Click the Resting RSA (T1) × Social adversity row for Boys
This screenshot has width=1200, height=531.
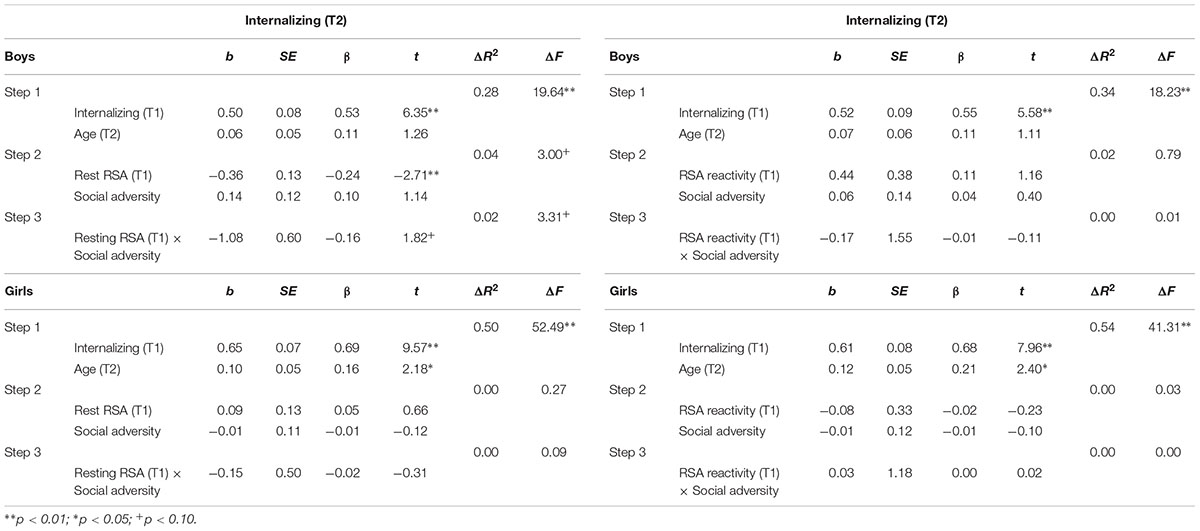pyautogui.click(x=299, y=246)
